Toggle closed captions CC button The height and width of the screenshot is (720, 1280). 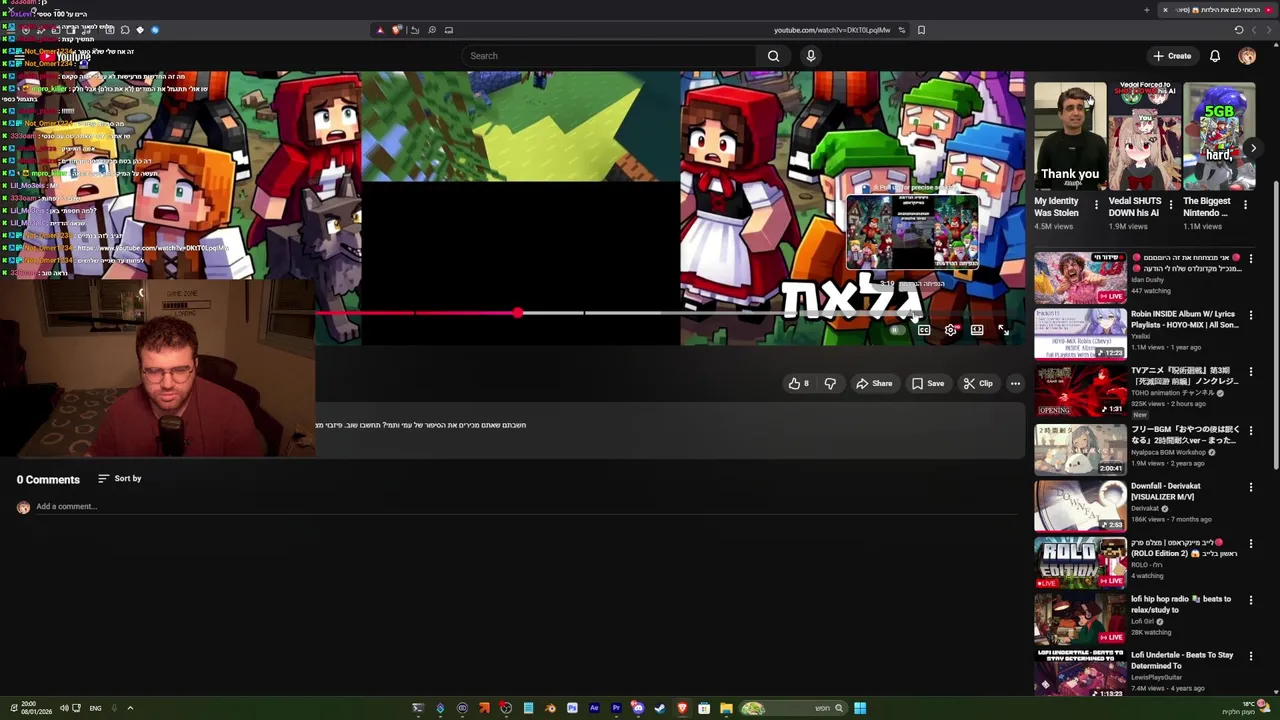924,330
